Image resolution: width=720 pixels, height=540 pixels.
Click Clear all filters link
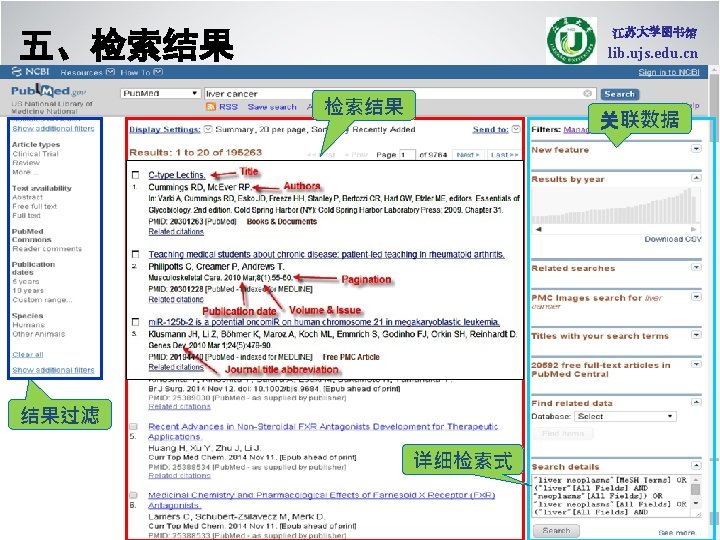[28, 354]
